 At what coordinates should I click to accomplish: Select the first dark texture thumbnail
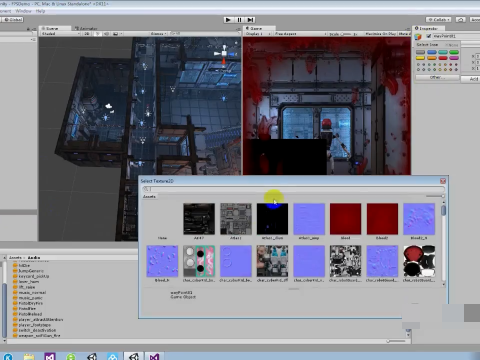pos(199,219)
